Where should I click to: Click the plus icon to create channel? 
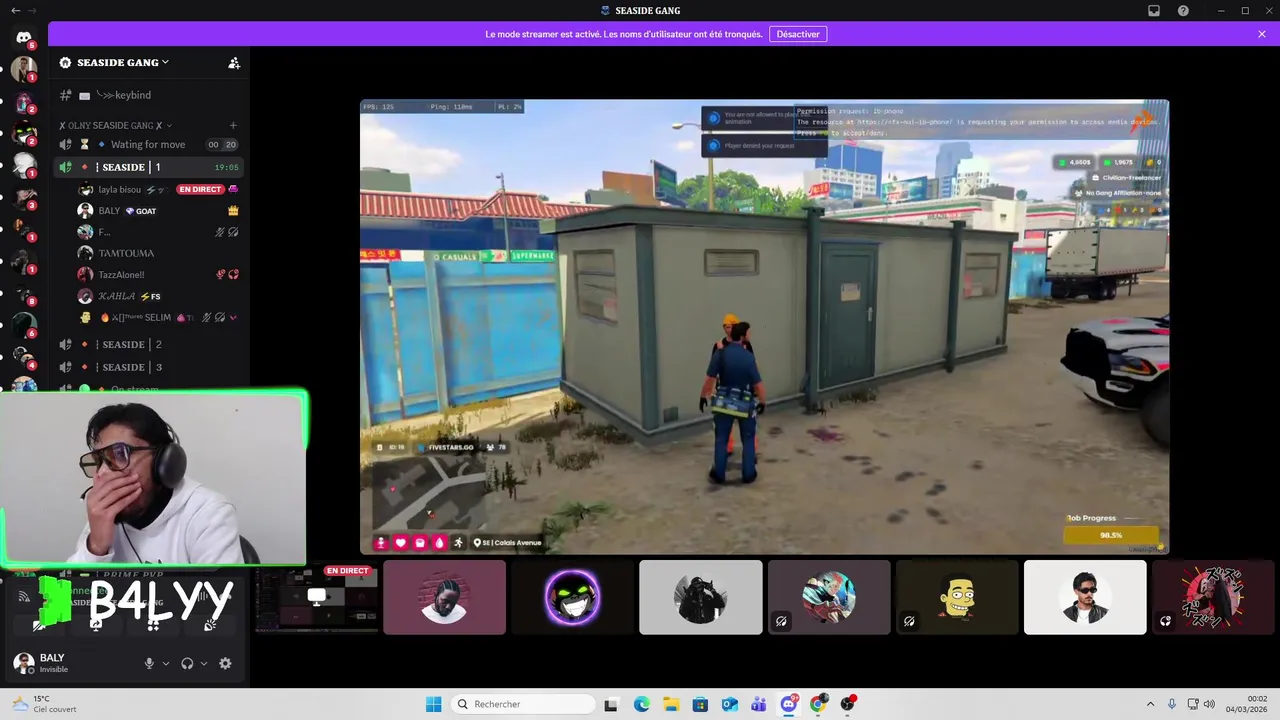coord(233,125)
